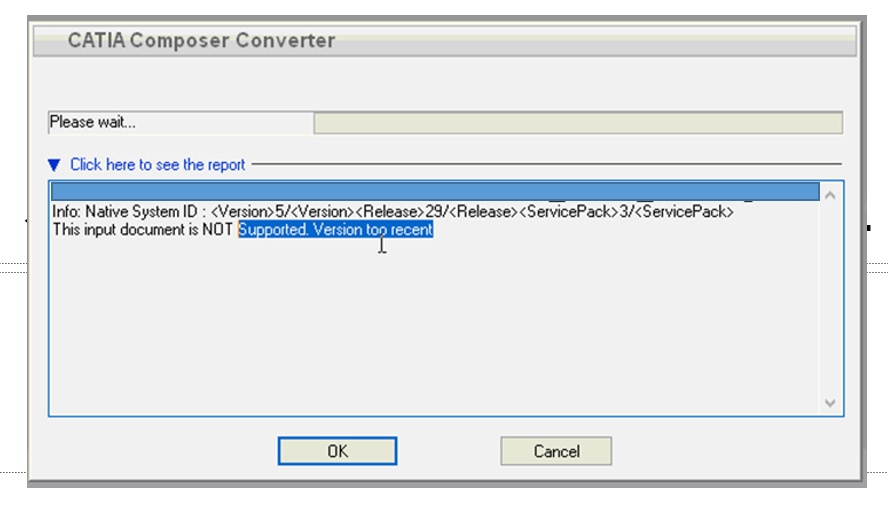
Task: Click the 'Info: Native System ID' report line
Action: point(392,212)
